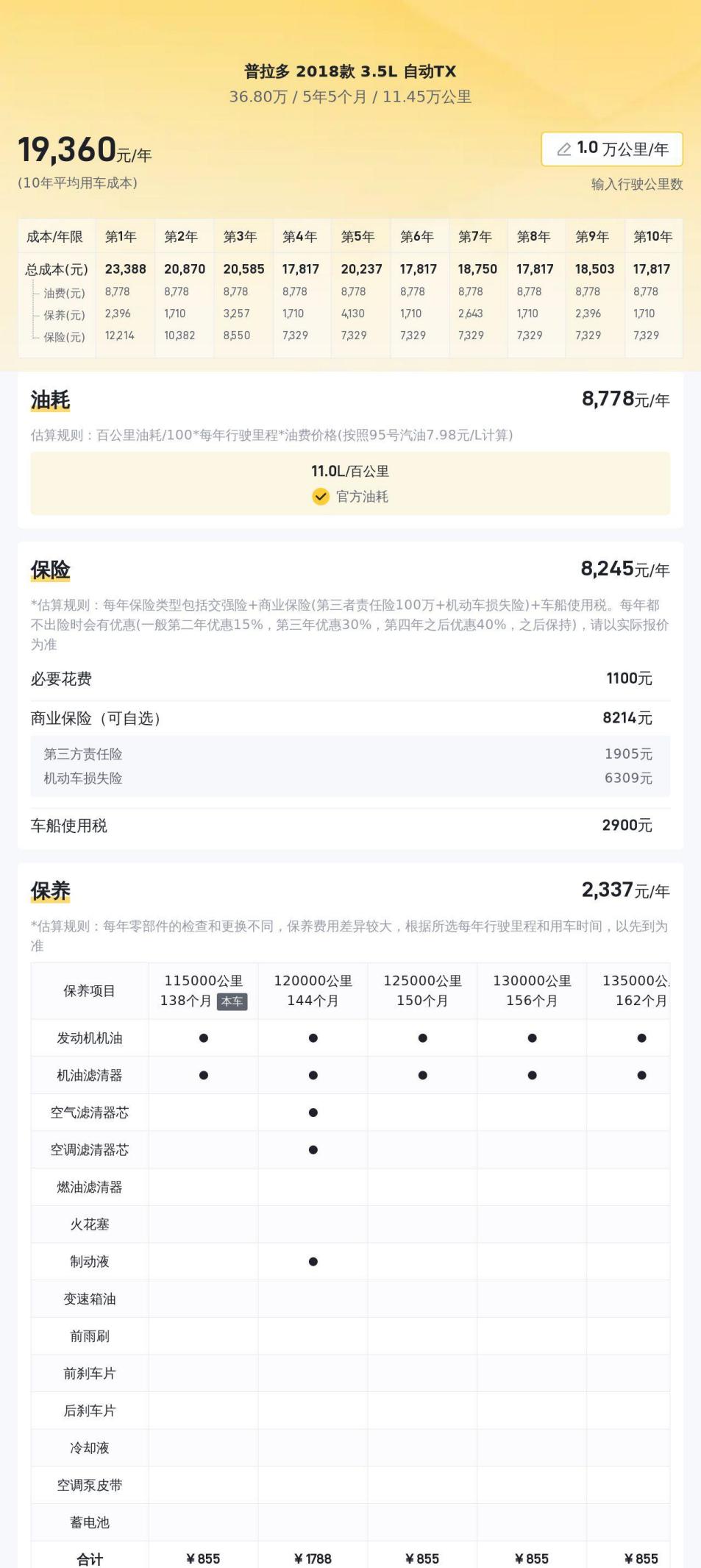Click the 120000公里 144个月 column header
701x1568 pixels.
[x=313, y=990]
